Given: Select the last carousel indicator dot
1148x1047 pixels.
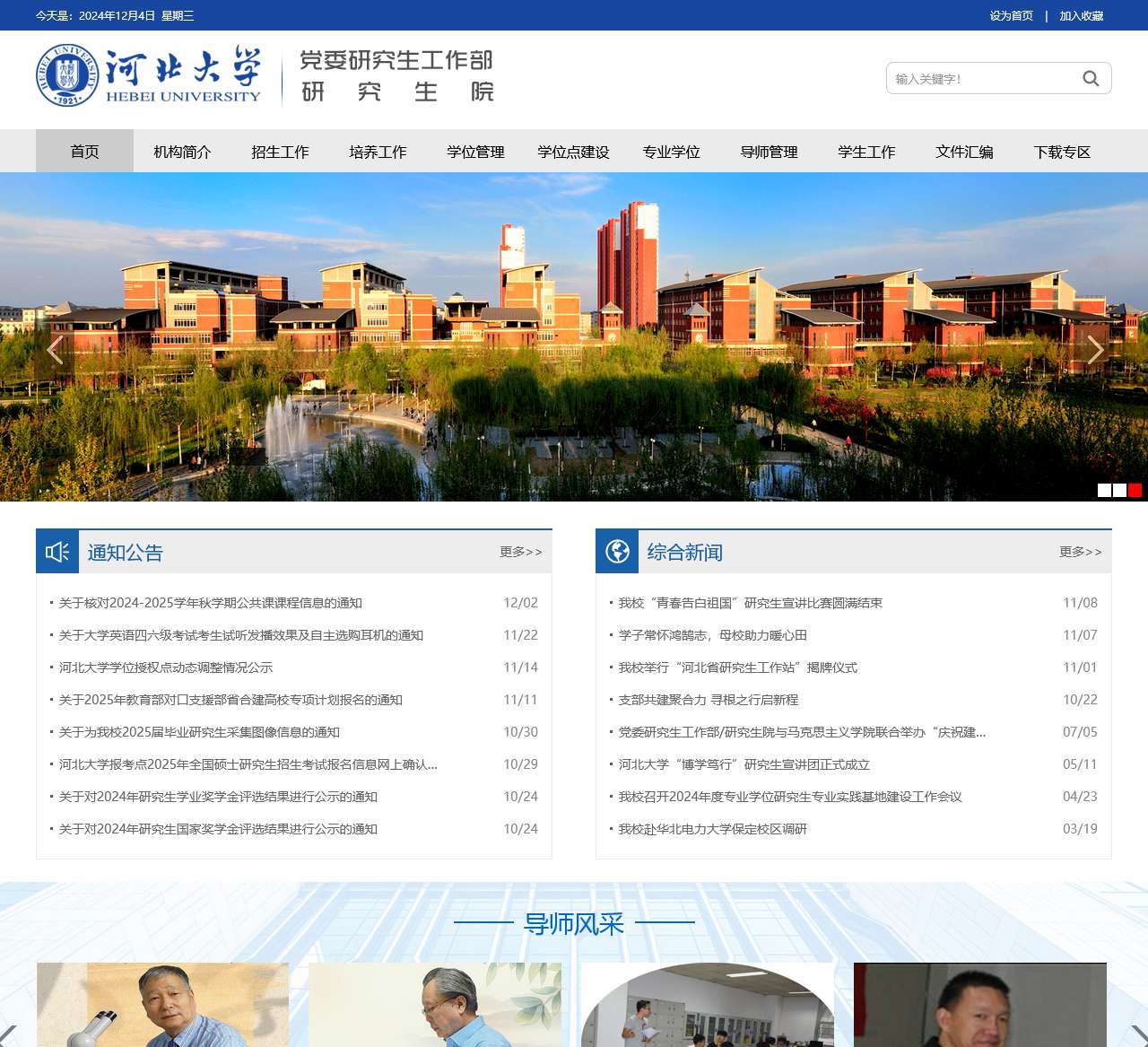Looking at the screenshot, I should tap(1136, 490).
